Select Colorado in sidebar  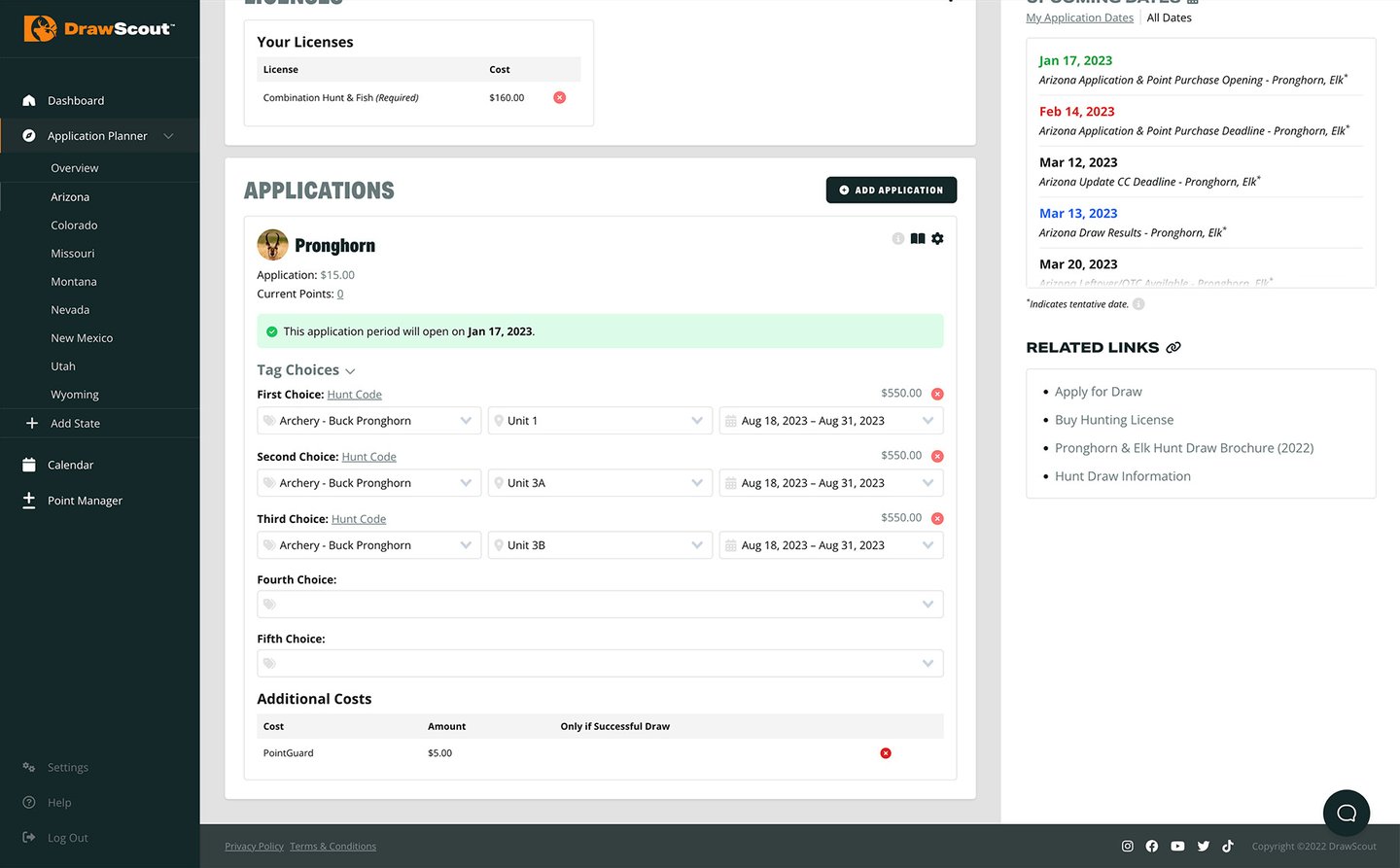(x=74, y=225)
